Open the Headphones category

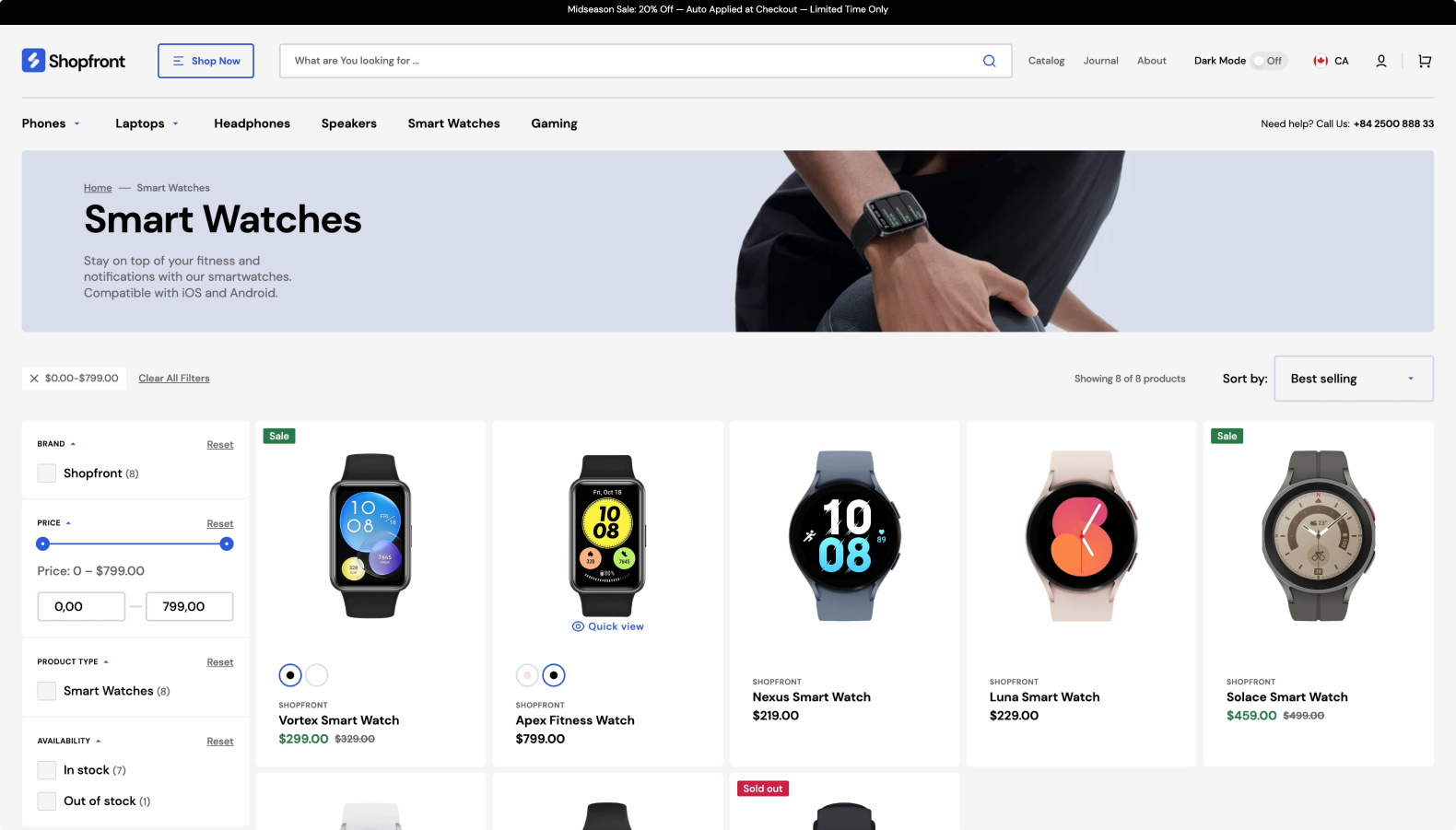click(x=252, y=123)
